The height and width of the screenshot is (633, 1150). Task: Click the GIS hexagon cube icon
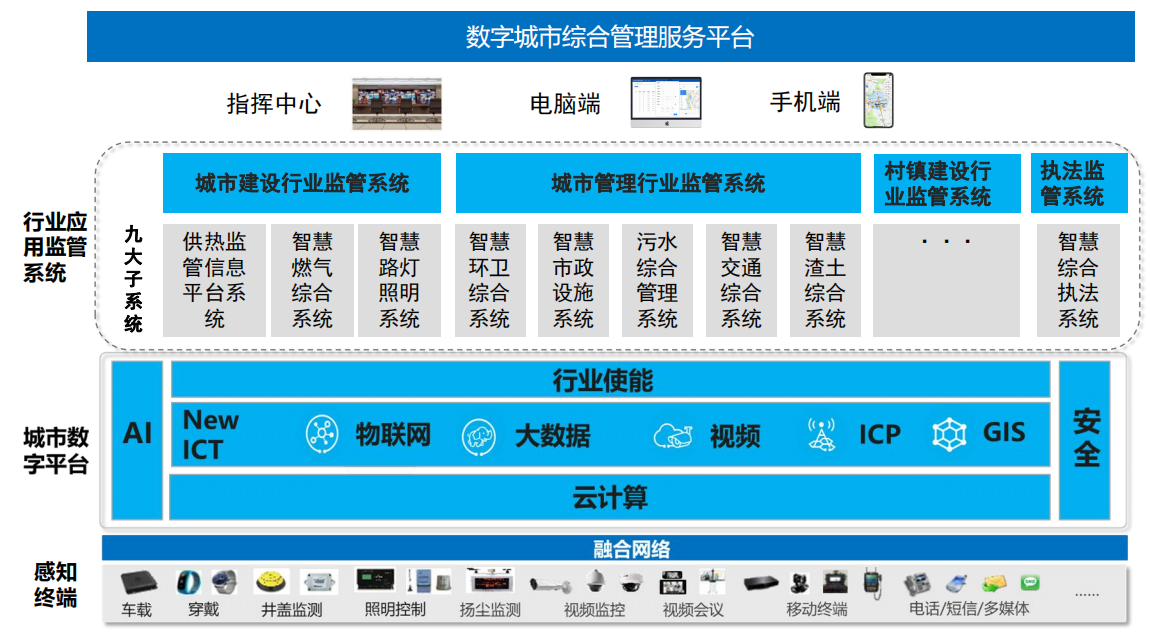click(949, 434)
